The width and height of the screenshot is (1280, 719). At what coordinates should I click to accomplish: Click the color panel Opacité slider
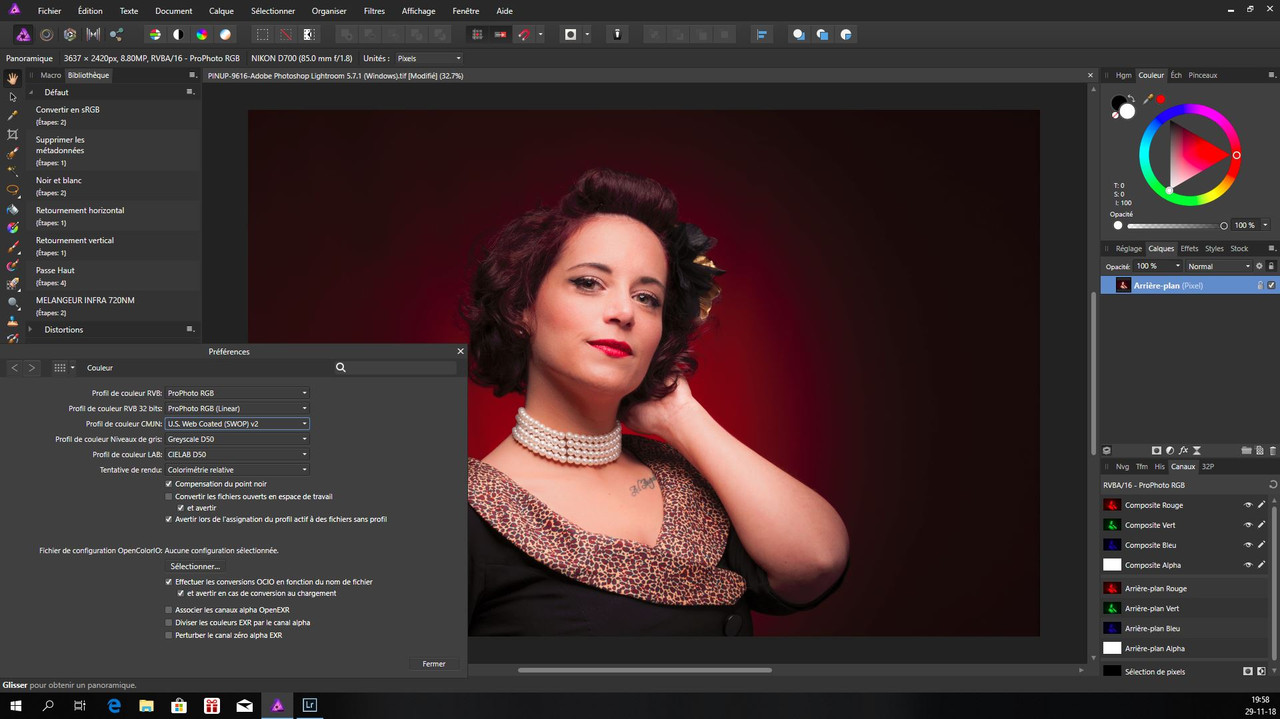click(x=1175, y=226)
